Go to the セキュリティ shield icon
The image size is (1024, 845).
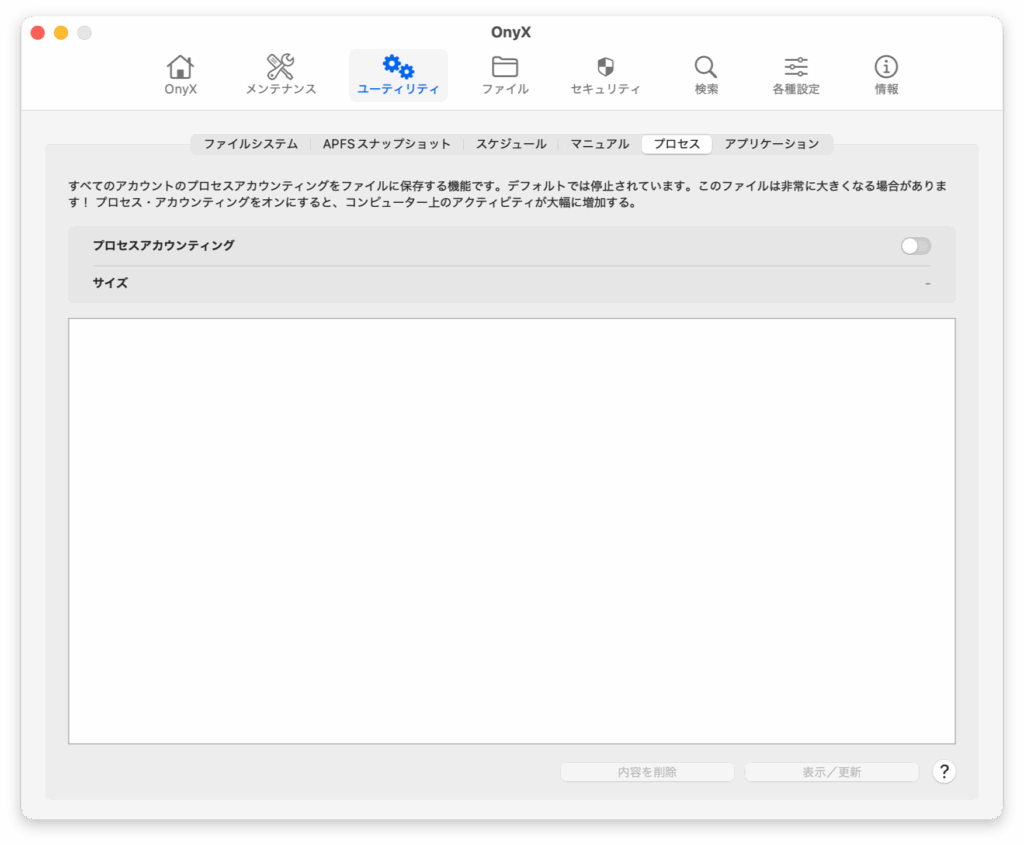pyautogui.click(x=605, y=68)
